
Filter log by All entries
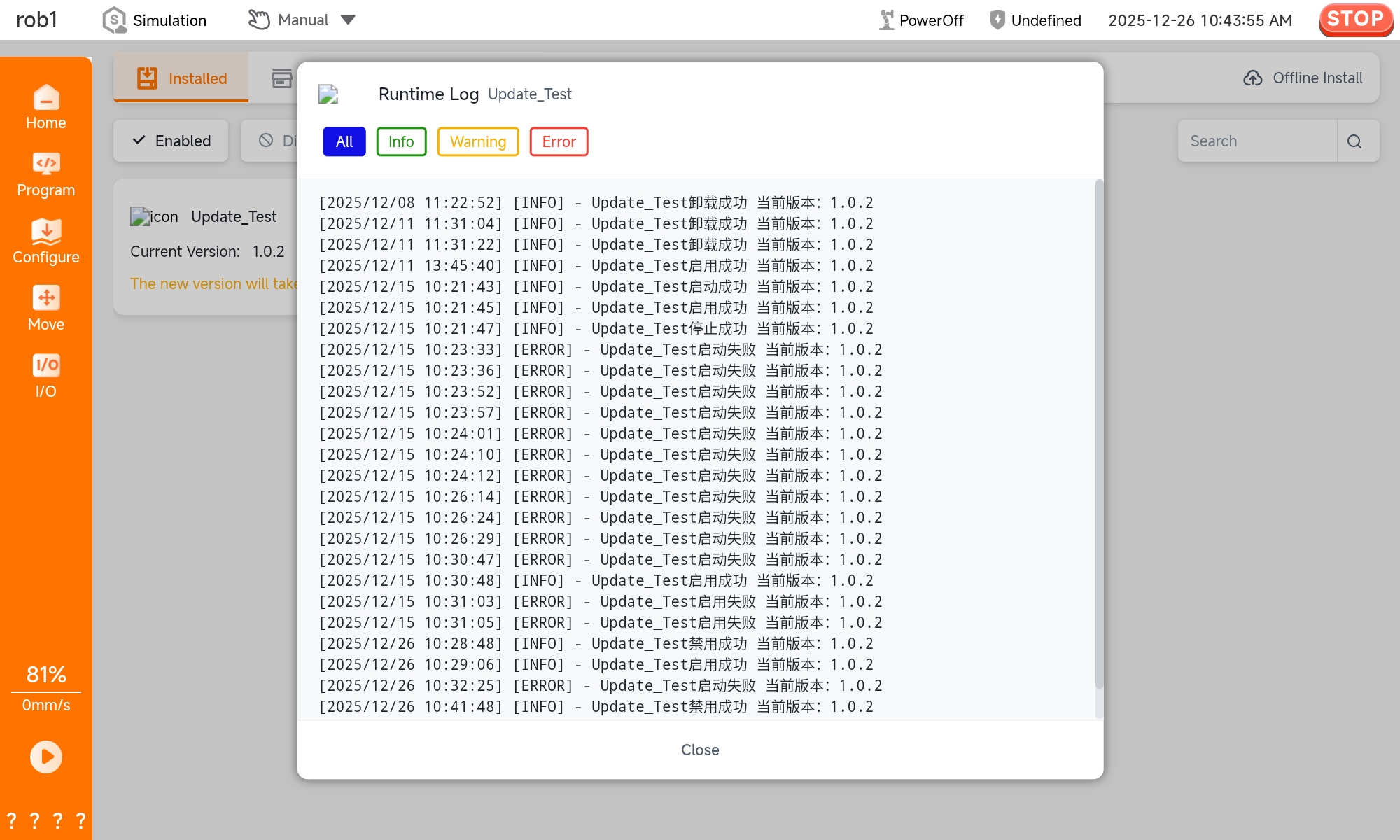(x=344, y=141)
